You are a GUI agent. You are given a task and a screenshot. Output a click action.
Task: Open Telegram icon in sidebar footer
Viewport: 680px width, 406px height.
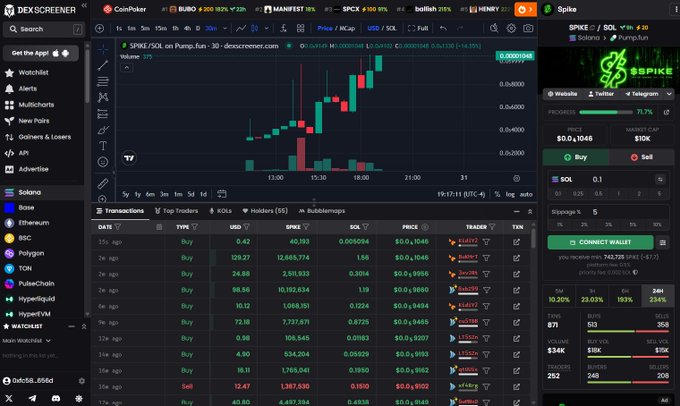(33, 398)
